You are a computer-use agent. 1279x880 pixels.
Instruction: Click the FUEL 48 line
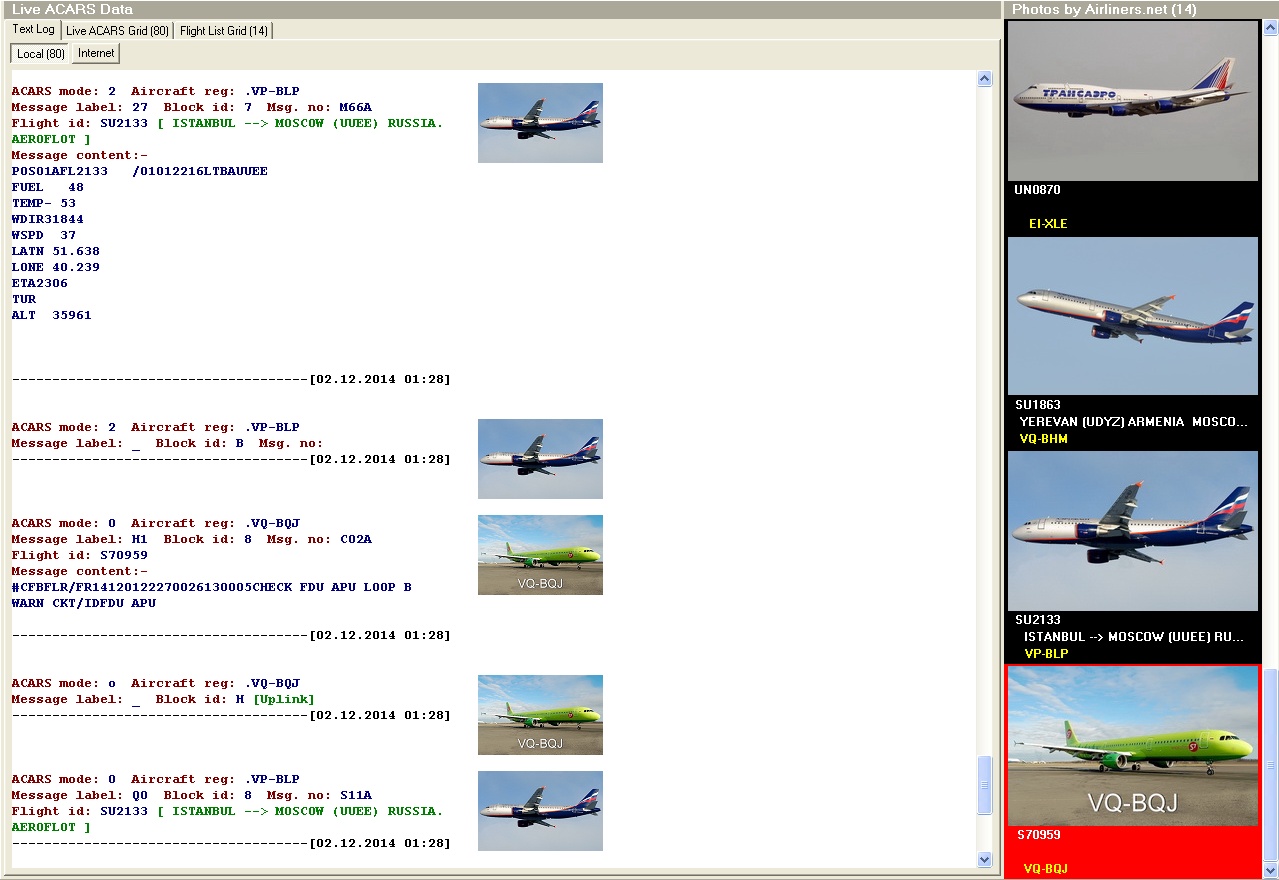(48, 187)
